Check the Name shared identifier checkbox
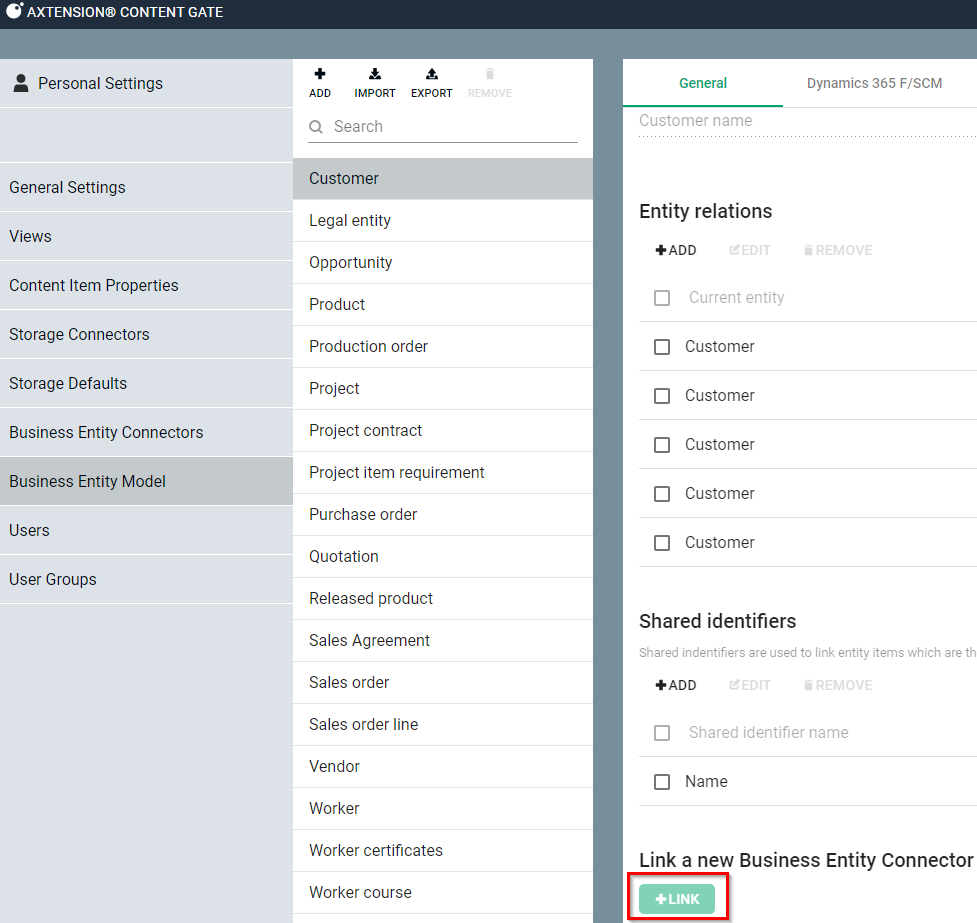 (x=662, y=782)
